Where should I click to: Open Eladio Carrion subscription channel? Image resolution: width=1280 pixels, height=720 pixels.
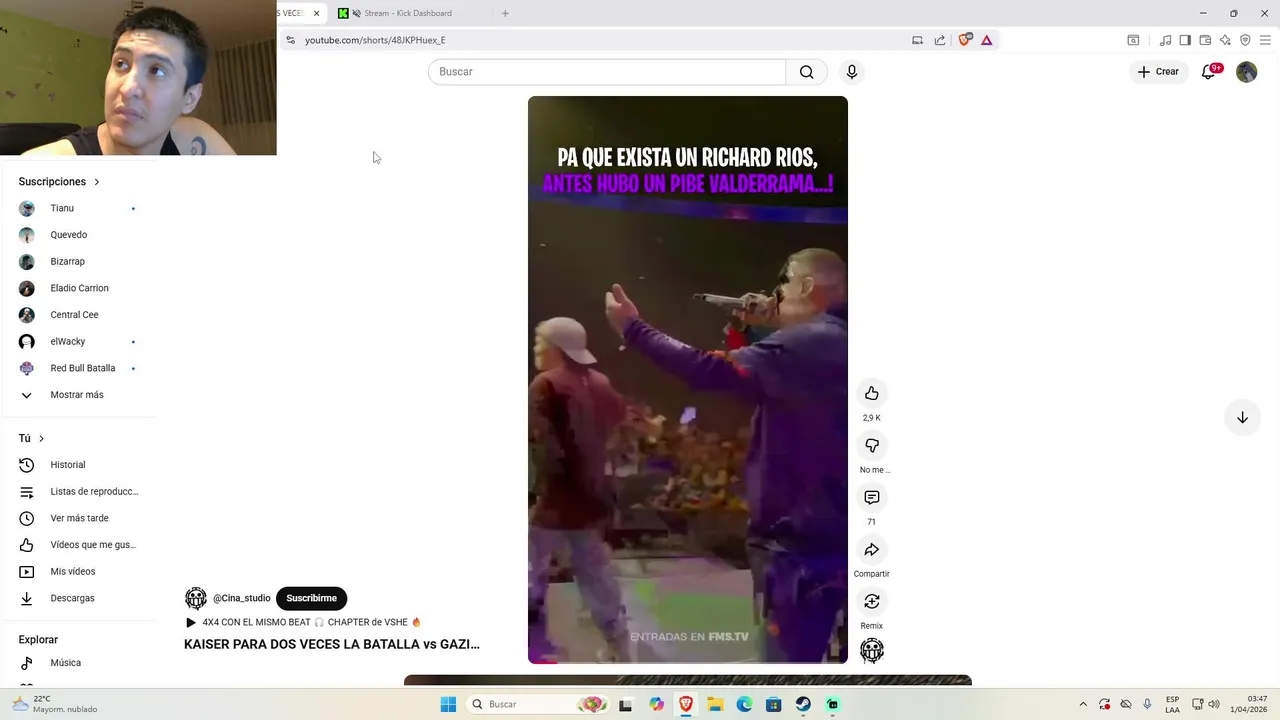point(78,288)
